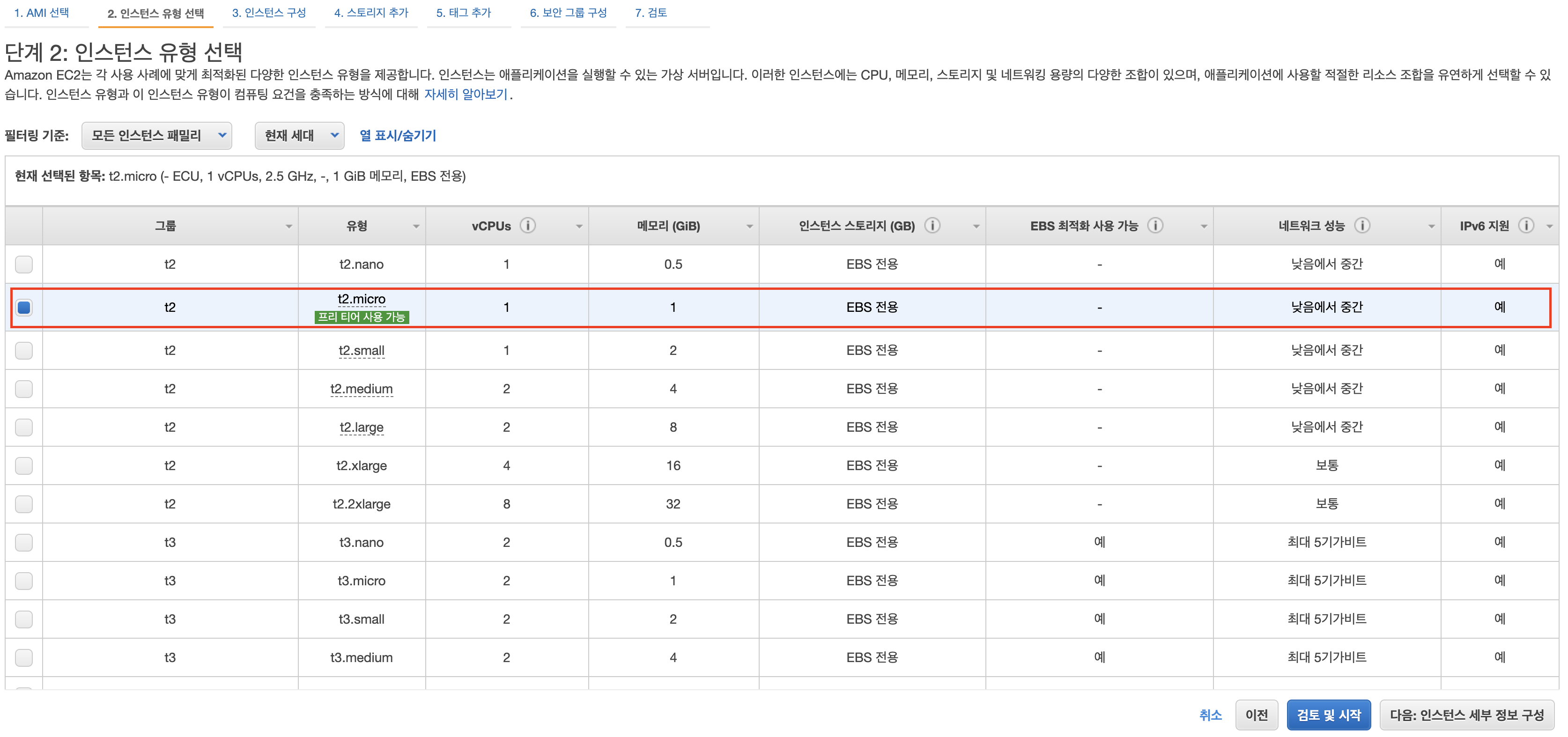Click info icon beside 인스턴스 스토리지 (GB)
Image resolution: width=1568 pixels, height=737 pixels.
pyautogui.click(x=932, y=226)
